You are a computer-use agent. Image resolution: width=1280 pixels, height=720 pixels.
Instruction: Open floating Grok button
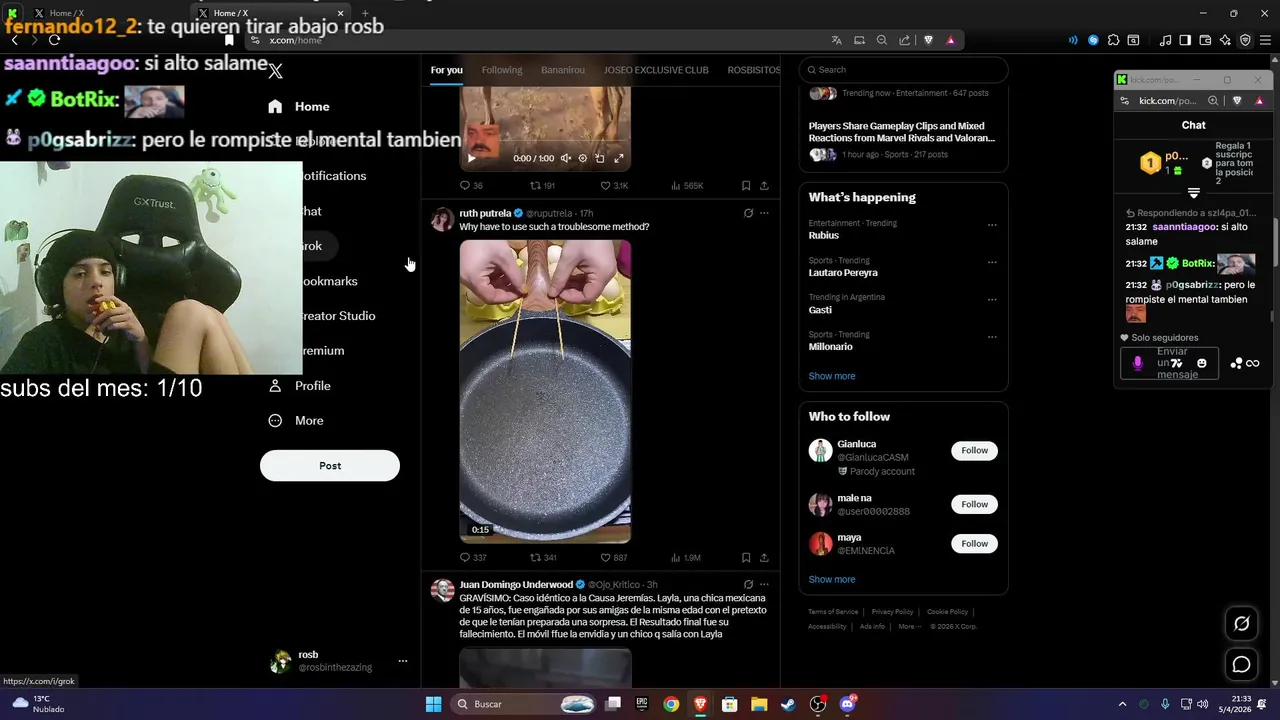1241,624
